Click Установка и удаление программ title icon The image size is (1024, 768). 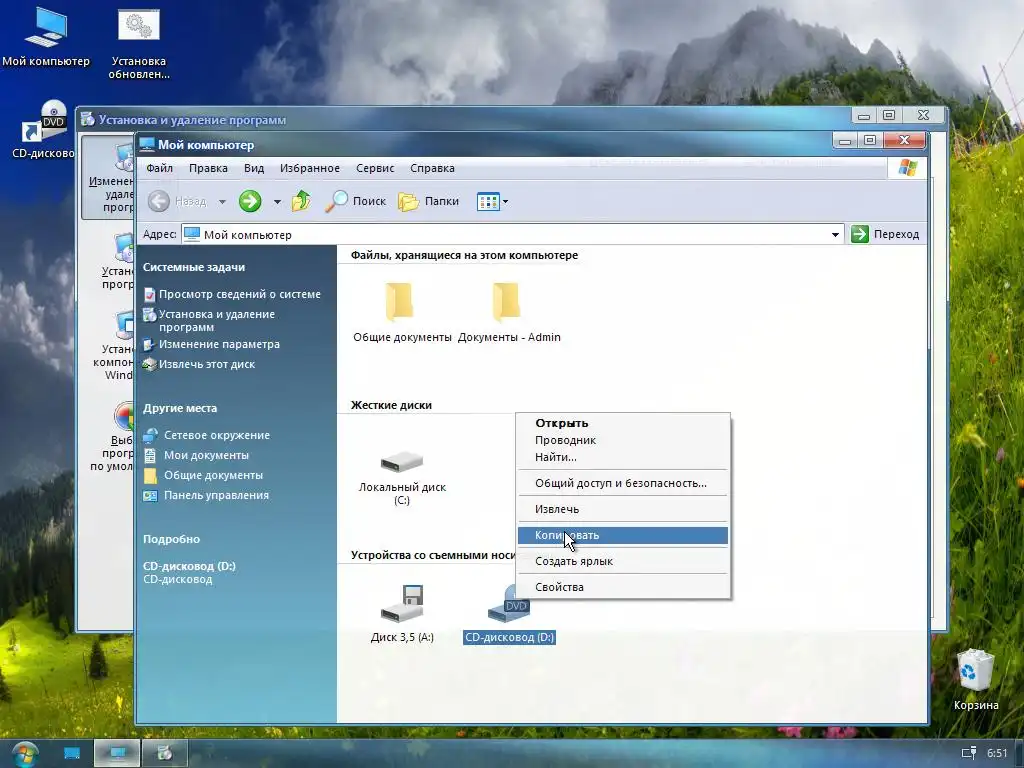pyautogui.click(x=88, y=120)
